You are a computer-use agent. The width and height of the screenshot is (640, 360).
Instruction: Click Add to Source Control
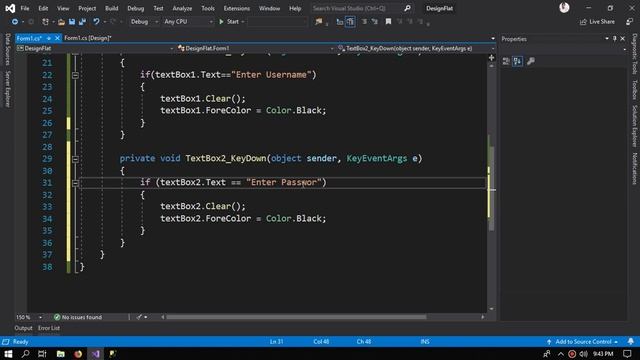coord(583,342)
